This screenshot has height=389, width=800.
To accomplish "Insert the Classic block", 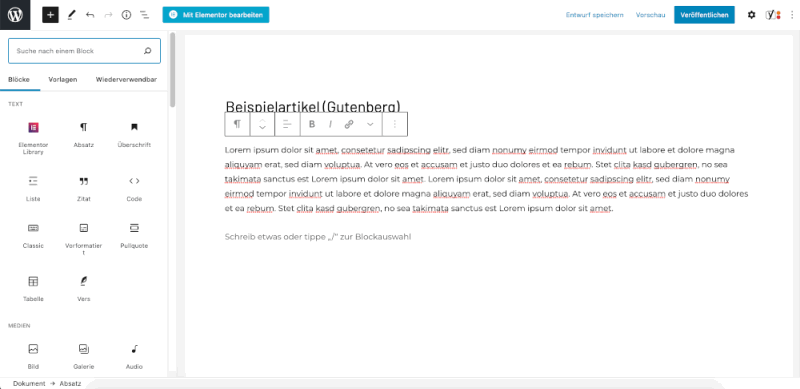I will pos(33,236).
